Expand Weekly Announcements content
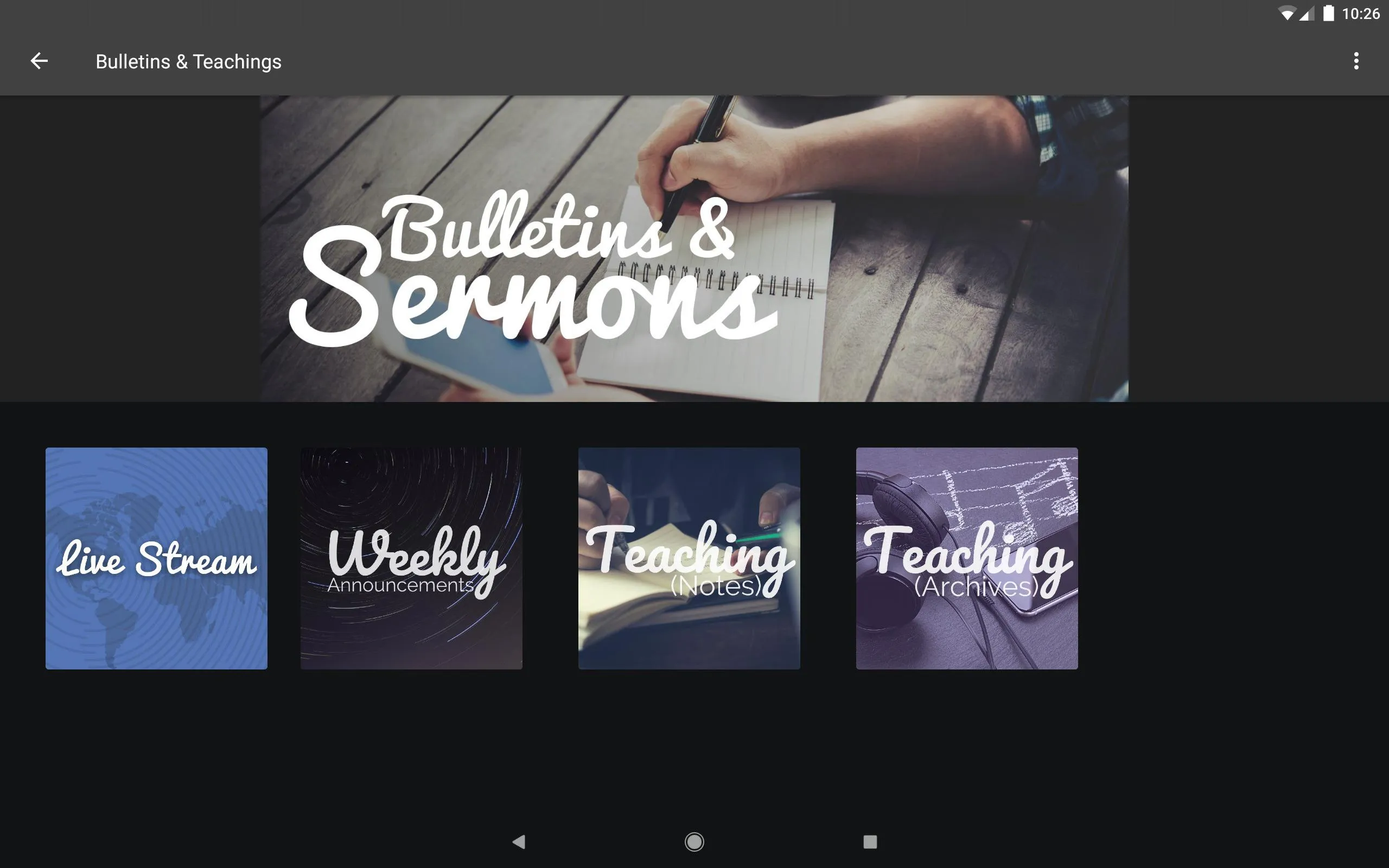The height and width of the screenshot is (868, 1389). (411, 559)
